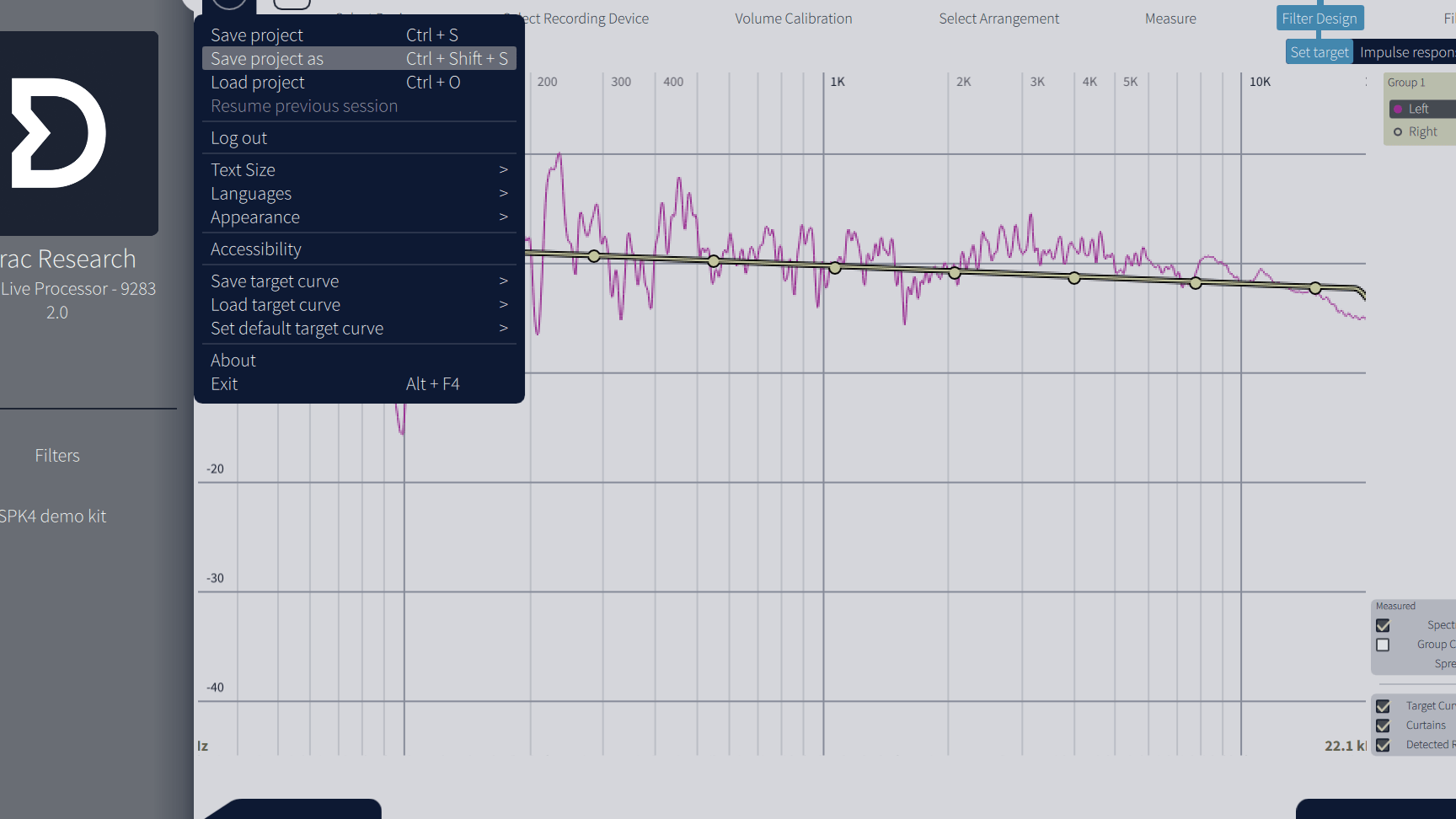The image size is (1456, 819).
Task: Select 'SPK4 demo kit' in the sidebar
Action: tap(52, 516)
